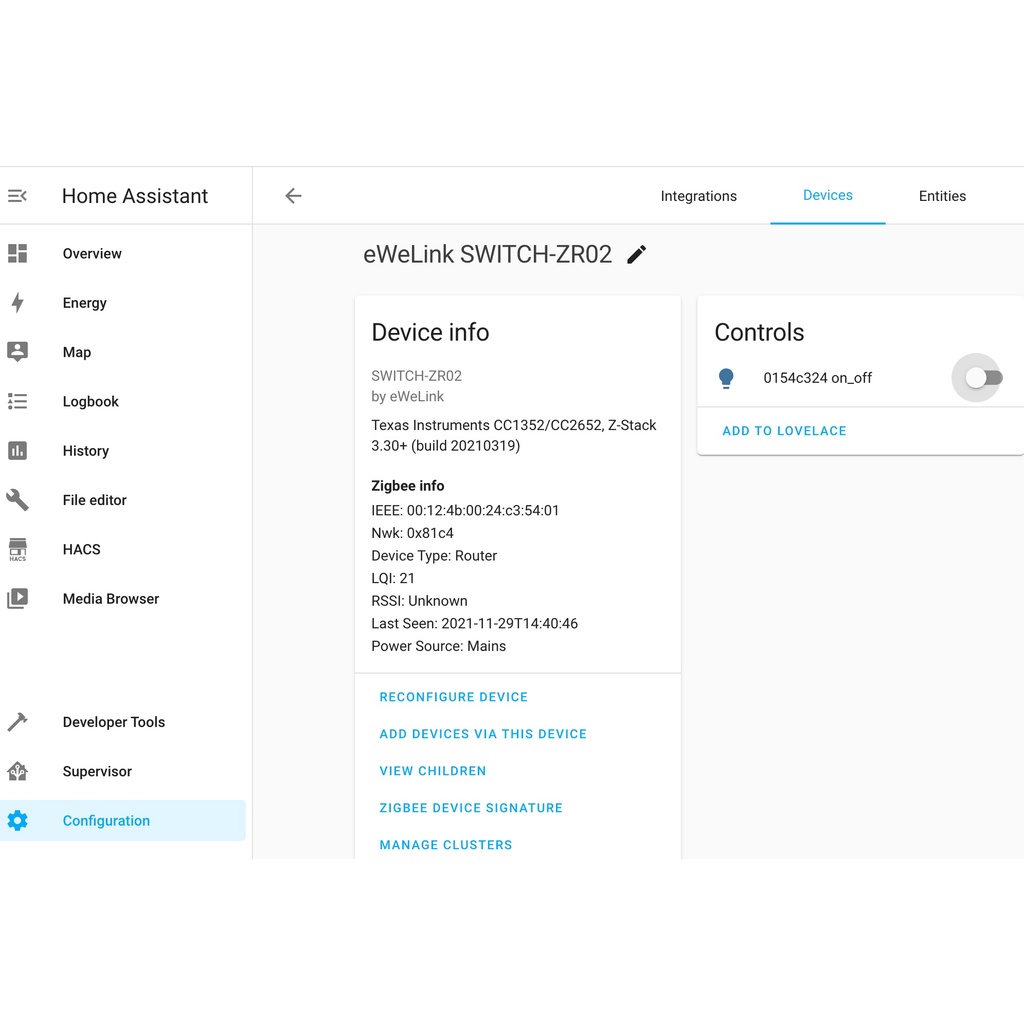
Task: Open Overview from dashboard icon
Action: pyautogui.click(x=17, y=254)
